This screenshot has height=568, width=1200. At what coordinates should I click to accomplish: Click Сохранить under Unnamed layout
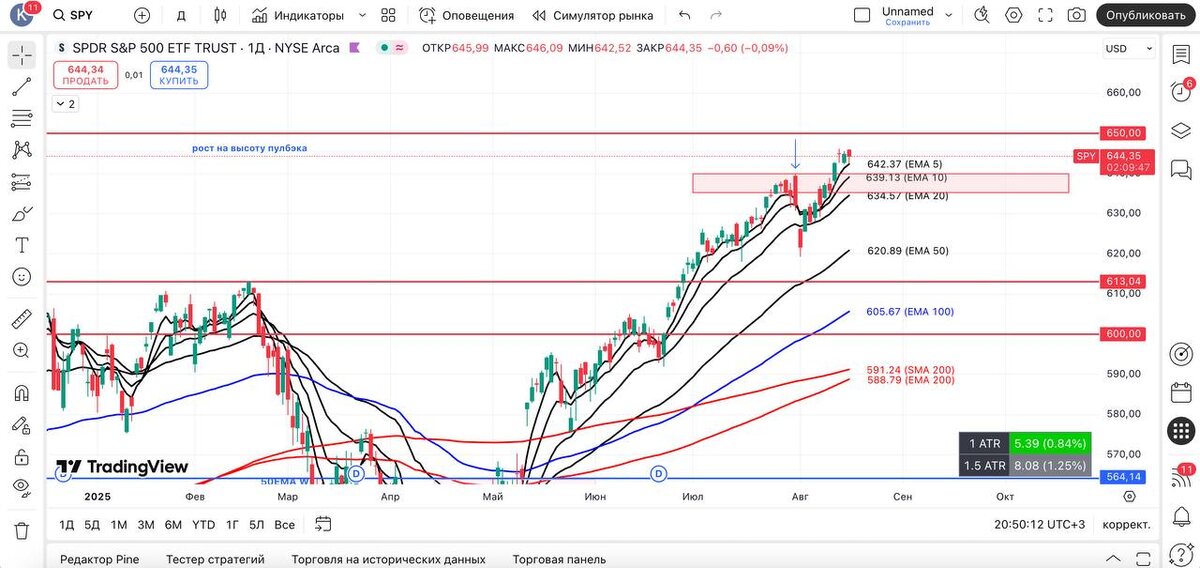[907, 22]
